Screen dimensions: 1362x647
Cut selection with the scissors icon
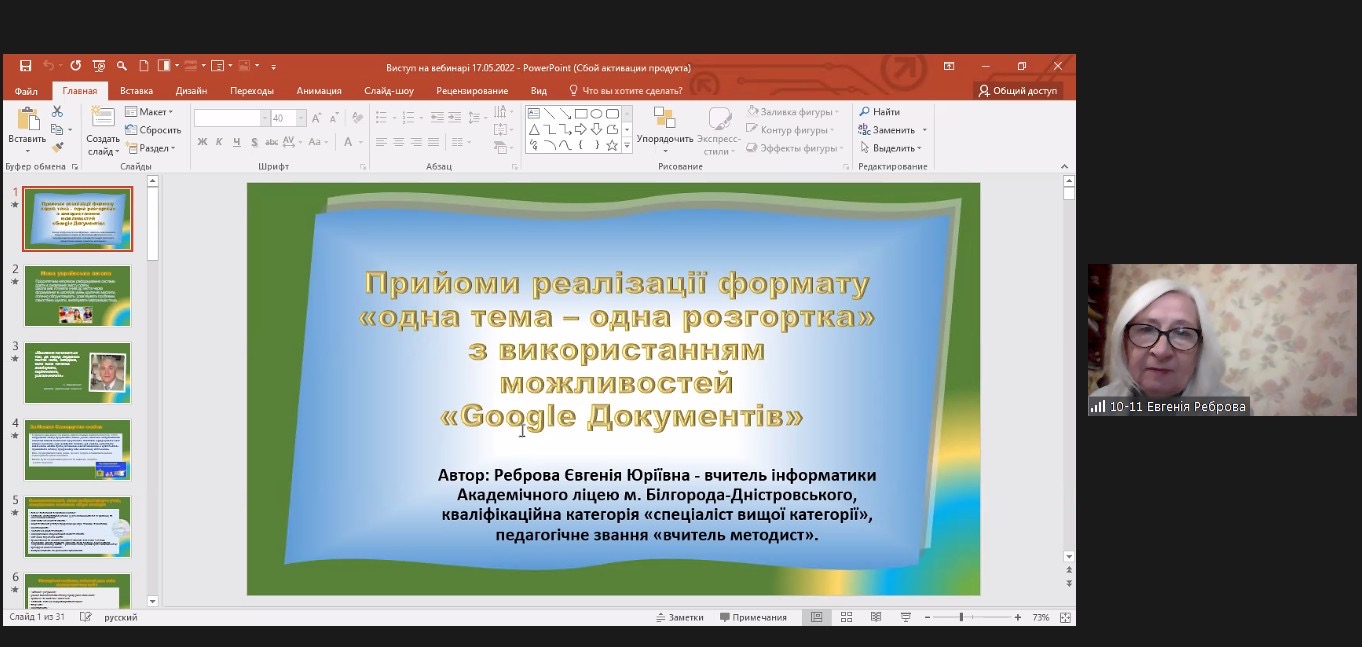[57, 112]
